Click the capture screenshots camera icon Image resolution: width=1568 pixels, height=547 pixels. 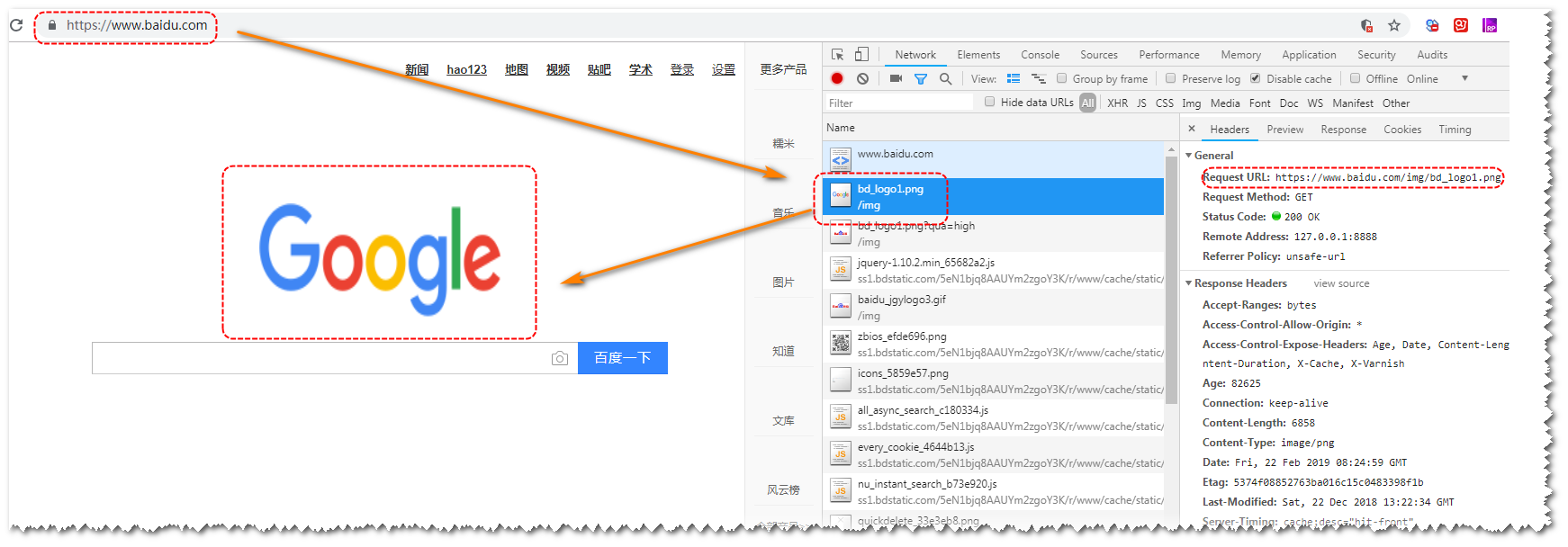896,78
